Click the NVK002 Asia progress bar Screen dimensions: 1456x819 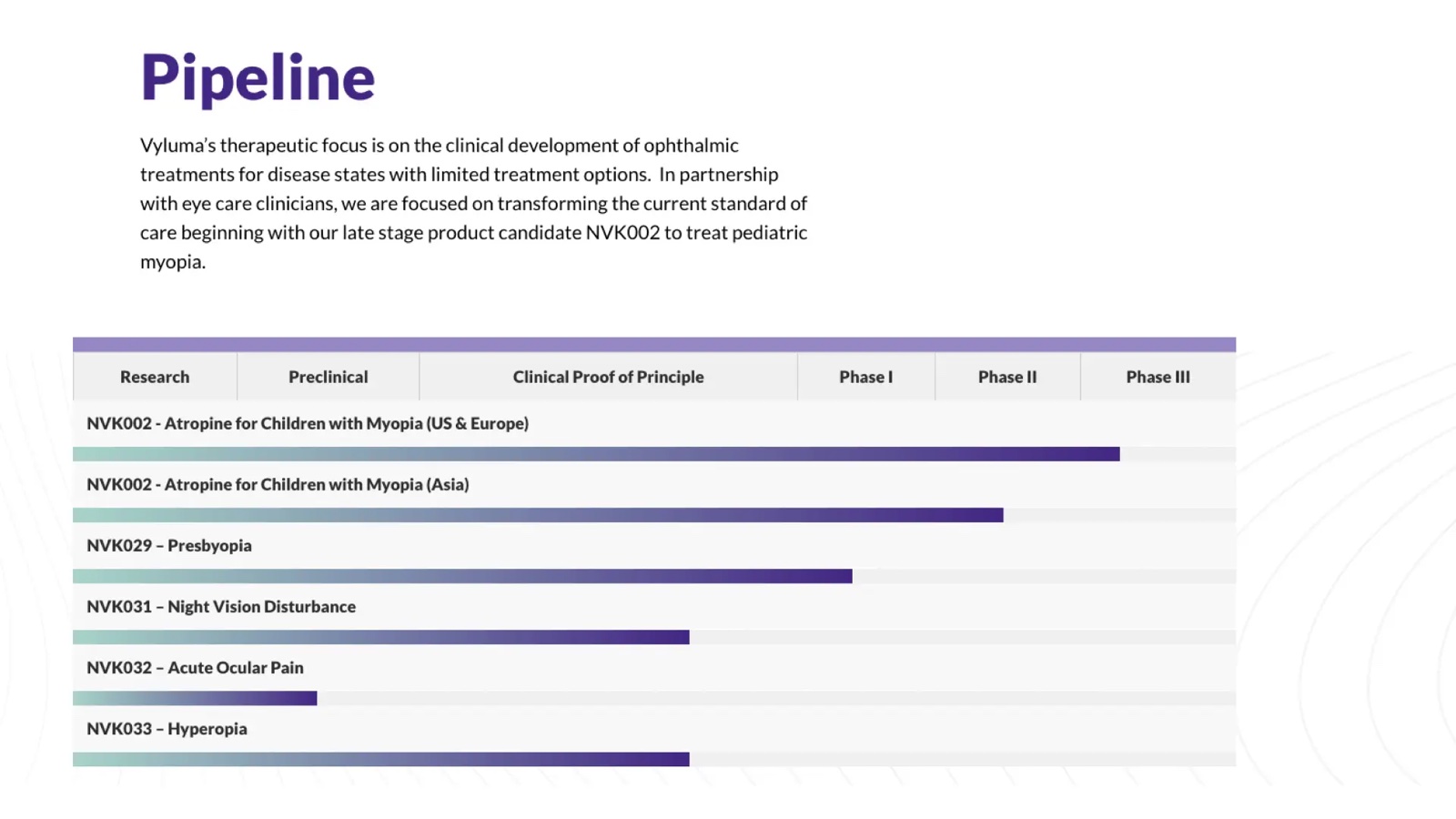(538, 515)
